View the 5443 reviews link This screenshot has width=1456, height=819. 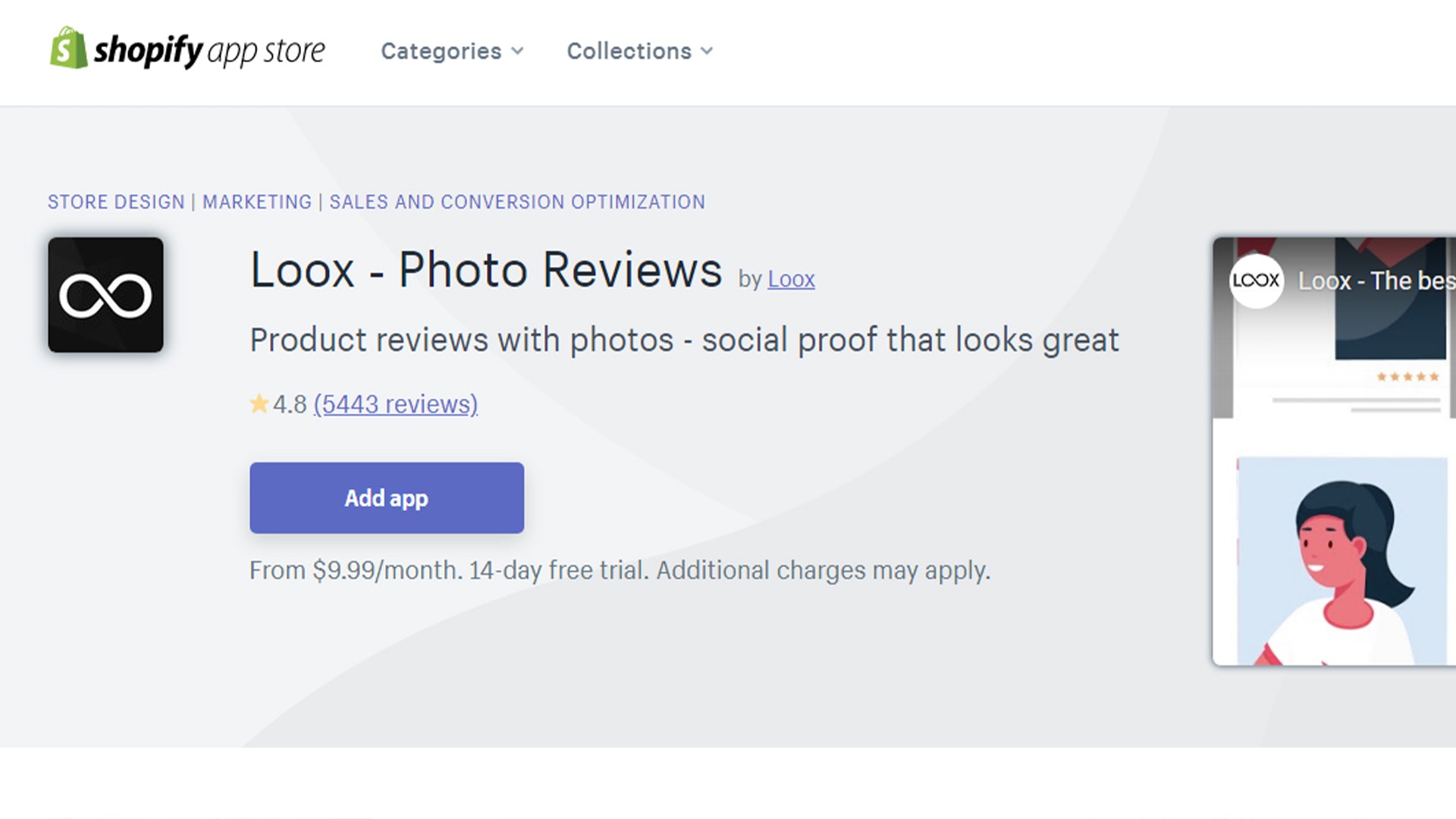pyautogui.click(x=396, y=404)
